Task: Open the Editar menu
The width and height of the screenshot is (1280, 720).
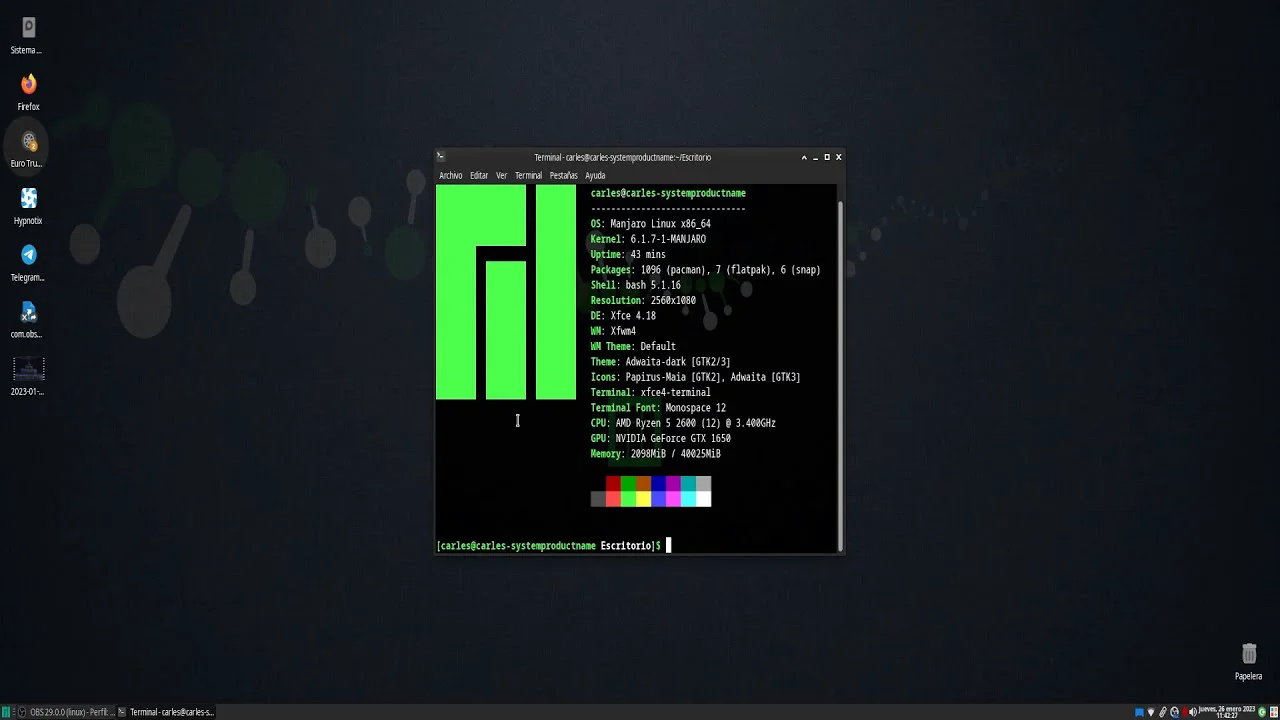Action: (479, 175)
